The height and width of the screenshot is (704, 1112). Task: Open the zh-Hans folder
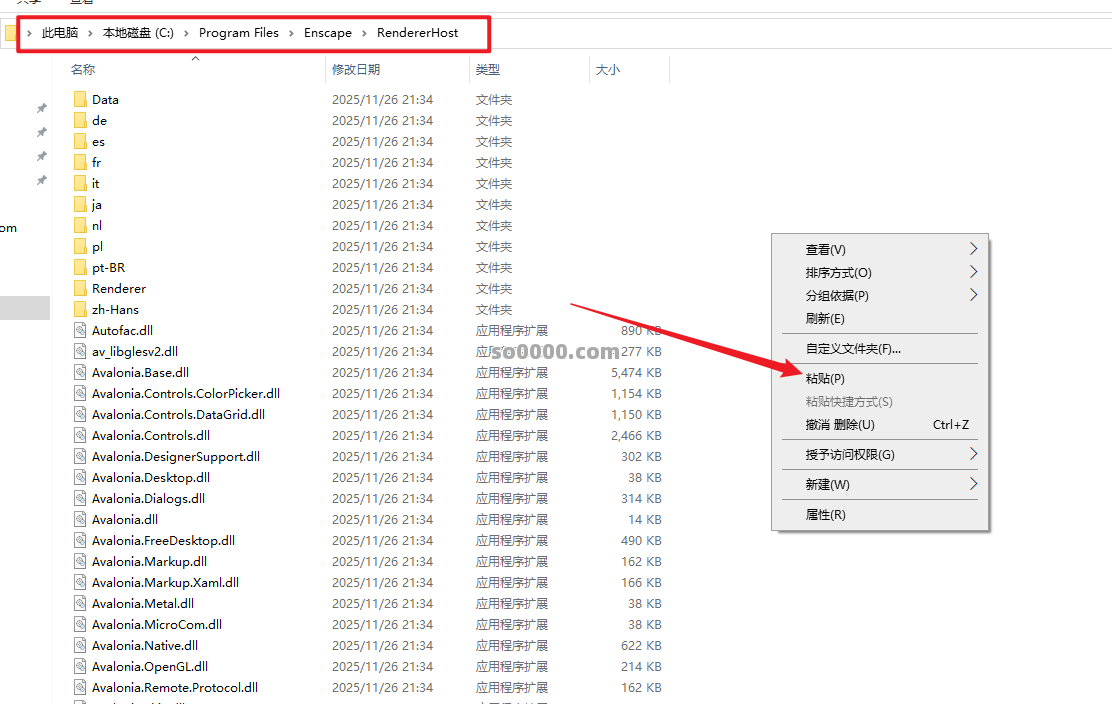110,309
